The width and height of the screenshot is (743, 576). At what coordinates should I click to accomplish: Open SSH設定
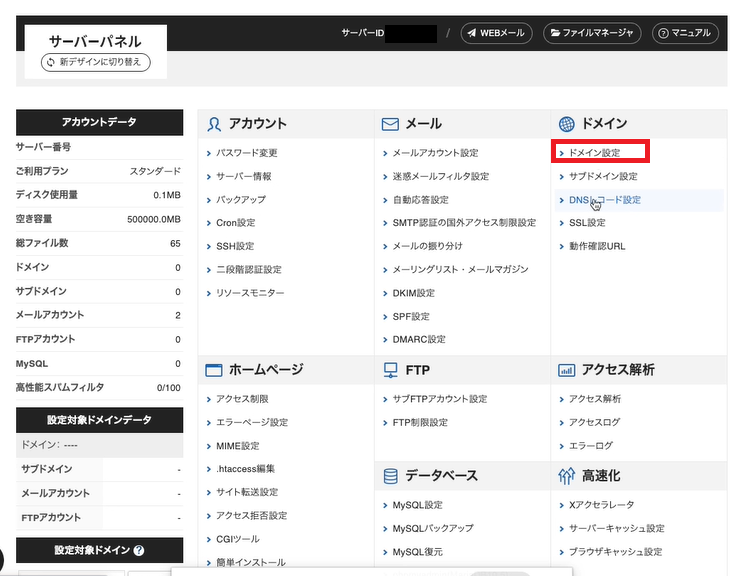point(235,246)
